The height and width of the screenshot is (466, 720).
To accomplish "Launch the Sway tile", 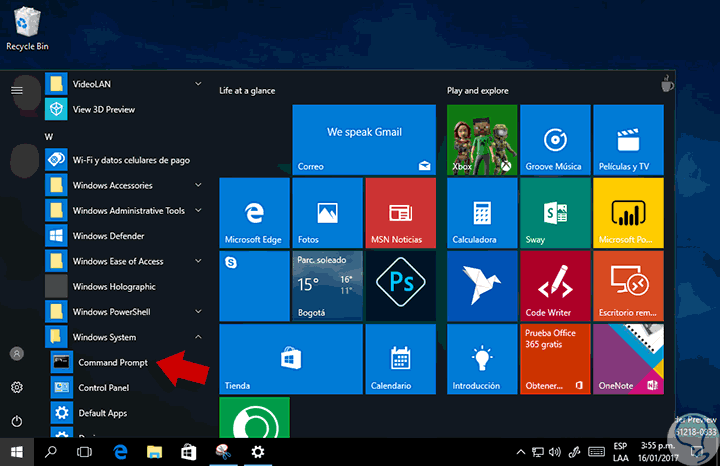I will click(555, 213).
